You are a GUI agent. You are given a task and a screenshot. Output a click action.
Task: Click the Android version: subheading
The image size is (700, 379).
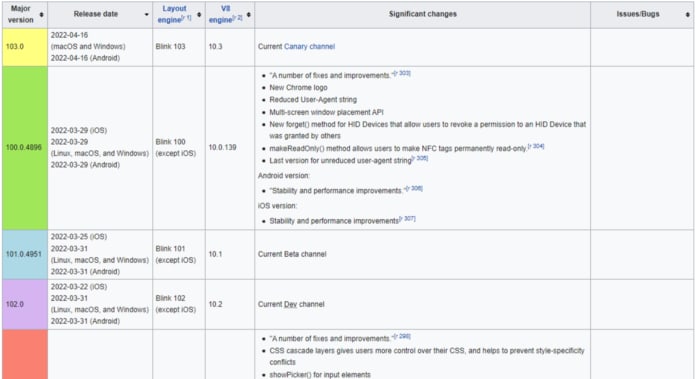[x=283, y=175]
